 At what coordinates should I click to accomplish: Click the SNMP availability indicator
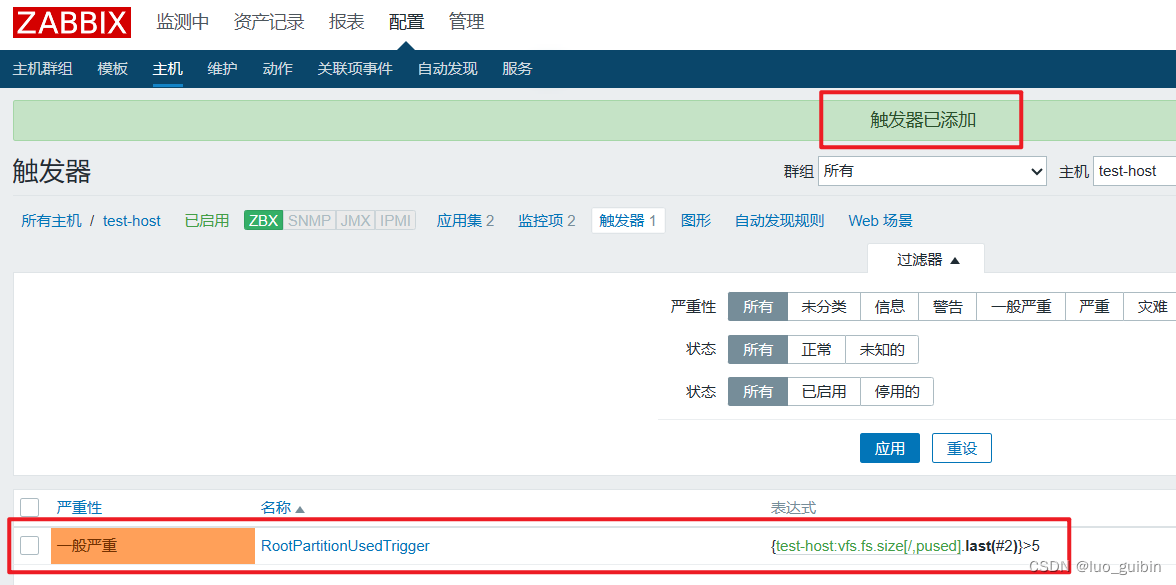[x=311, y=220]
